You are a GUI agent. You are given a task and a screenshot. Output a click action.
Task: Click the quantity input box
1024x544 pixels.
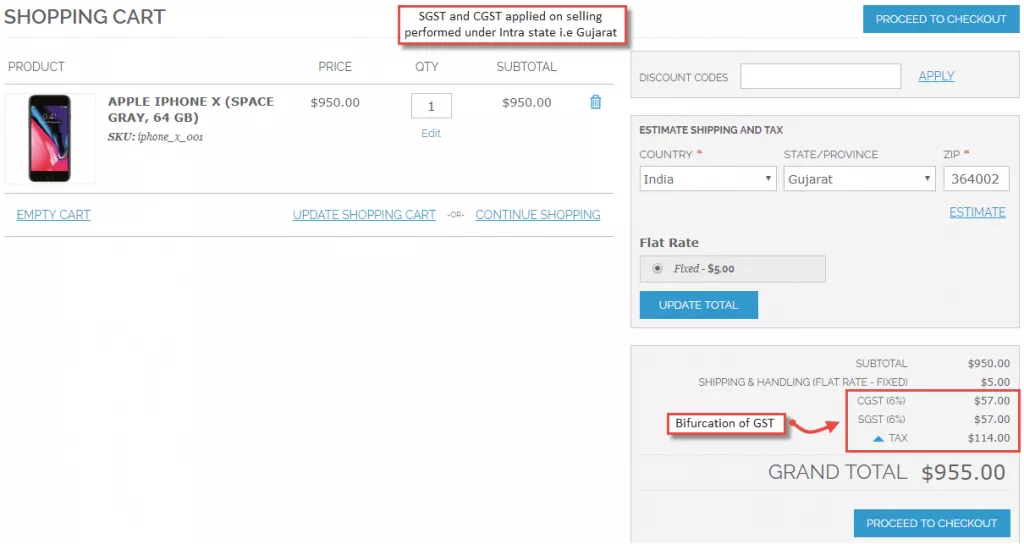click(x=431, y=106)
